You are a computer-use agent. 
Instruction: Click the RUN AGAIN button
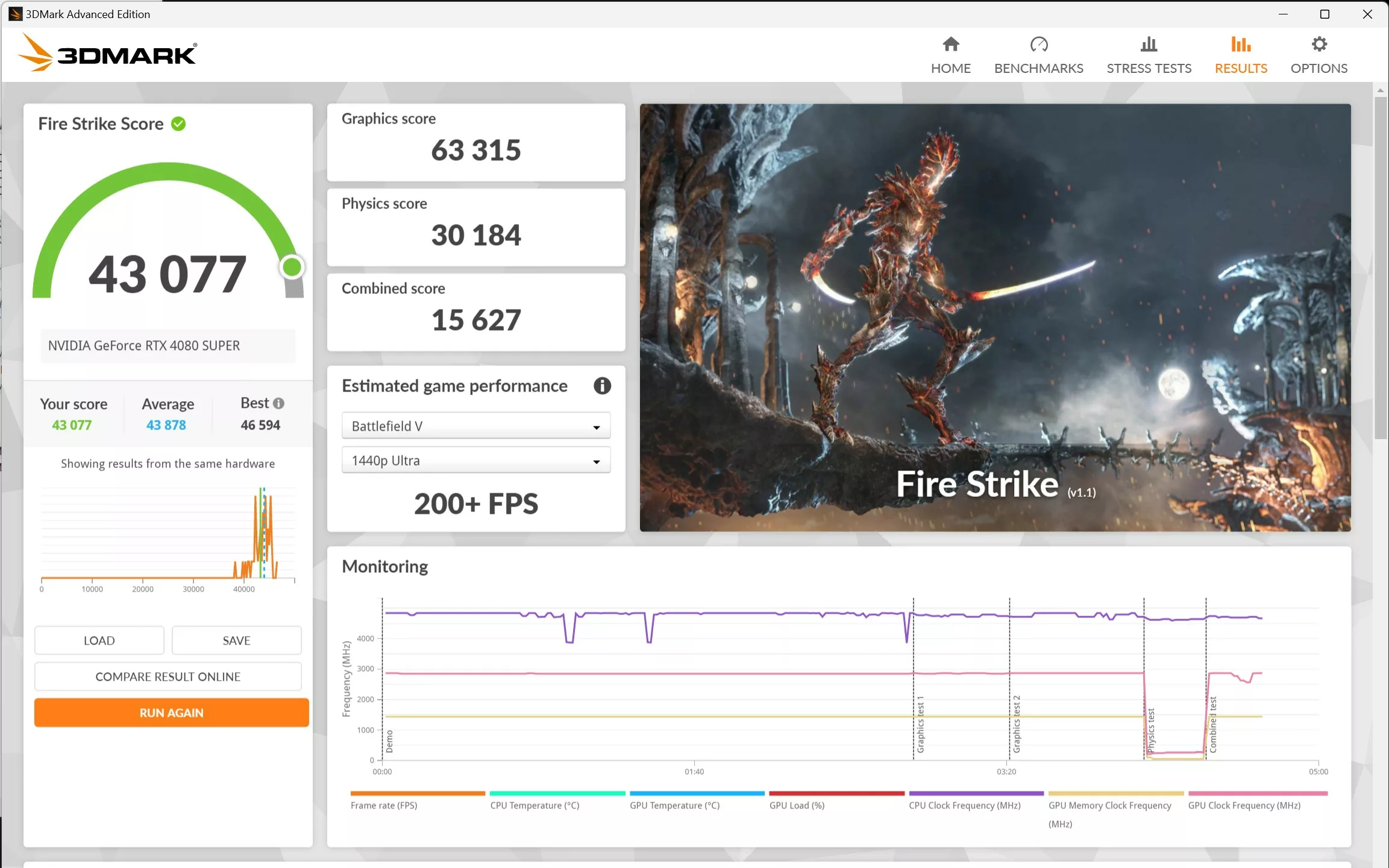[171, 713]
